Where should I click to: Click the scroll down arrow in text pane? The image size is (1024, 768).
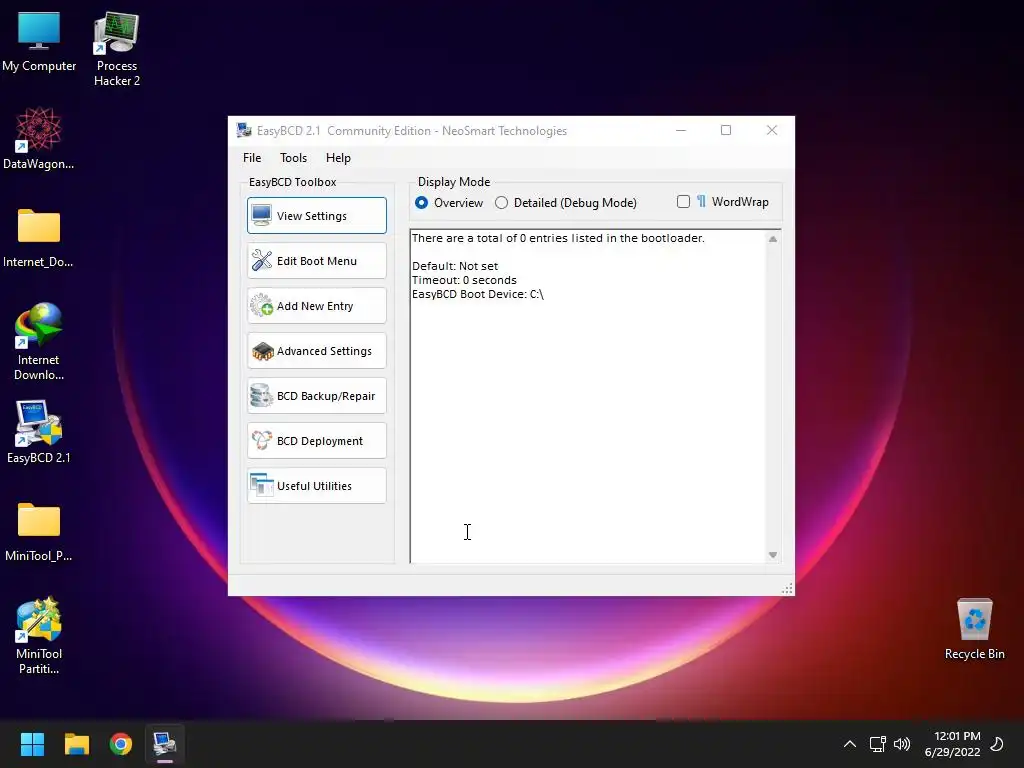pyautogui.click(x=773, y=555)
